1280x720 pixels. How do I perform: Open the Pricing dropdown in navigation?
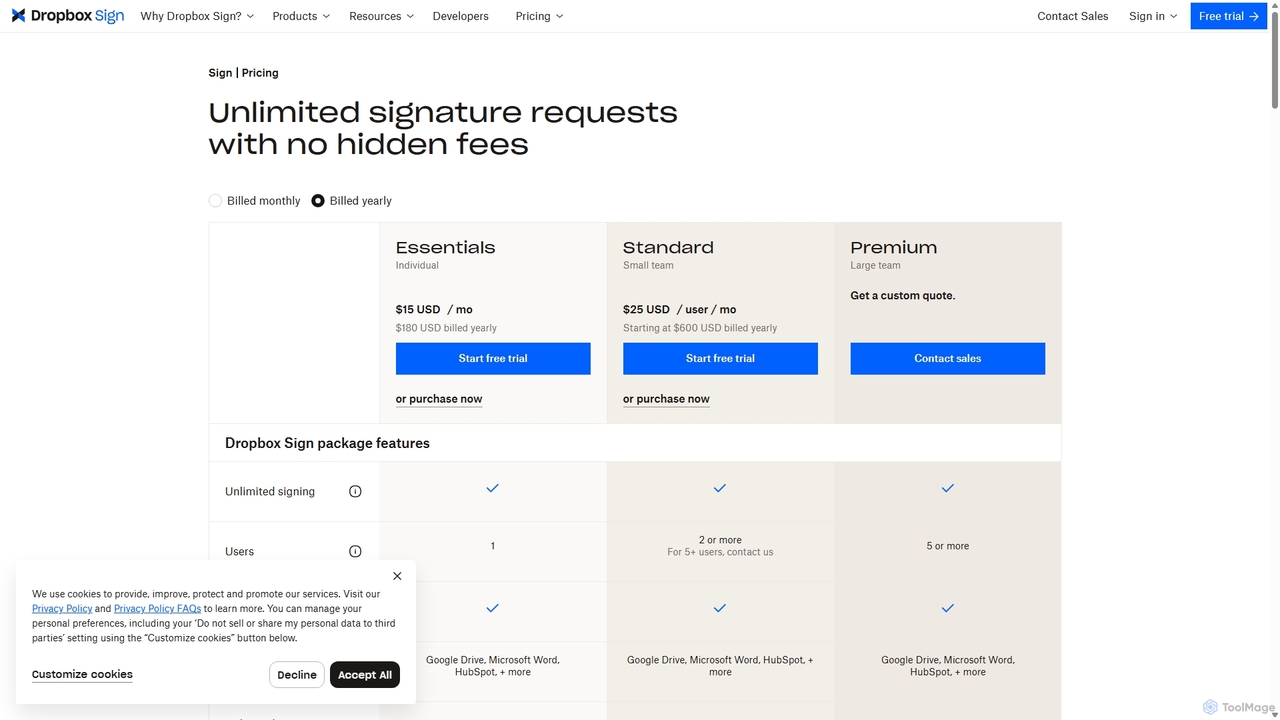click(539, 16)
